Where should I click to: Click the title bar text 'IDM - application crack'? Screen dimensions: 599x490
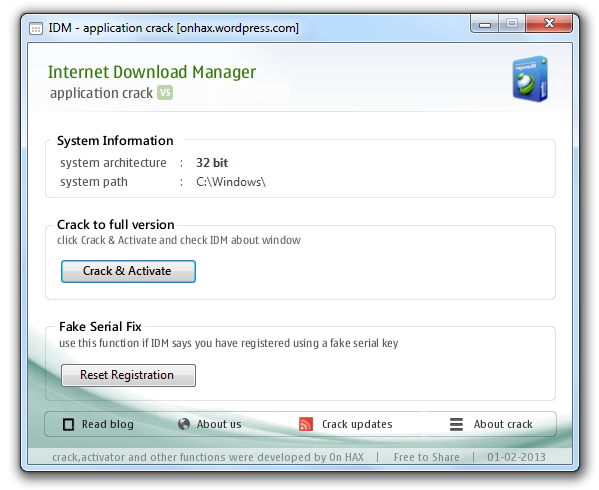point(111,28)
